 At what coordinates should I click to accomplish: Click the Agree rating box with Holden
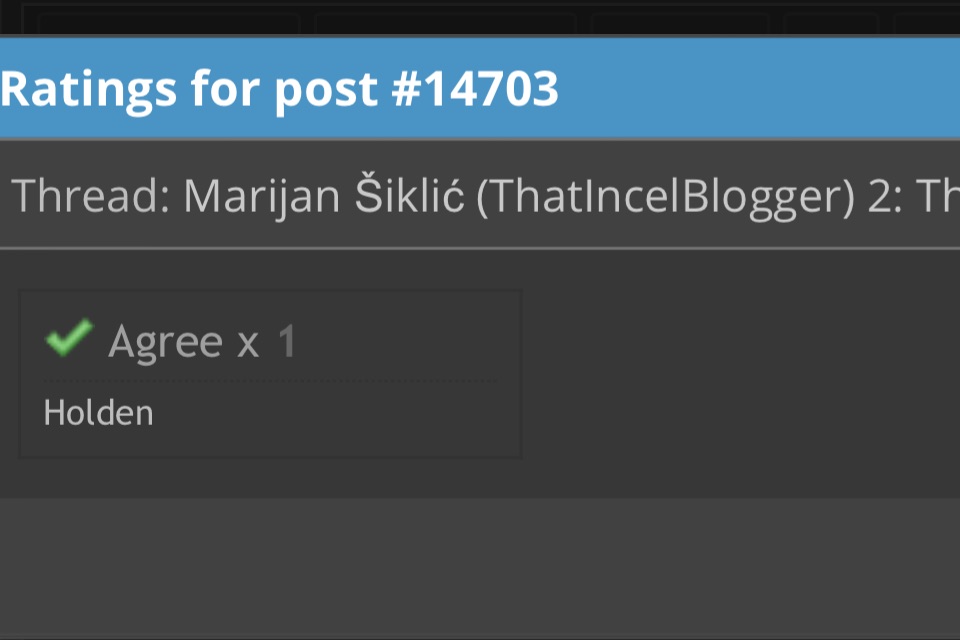point(270,374)
